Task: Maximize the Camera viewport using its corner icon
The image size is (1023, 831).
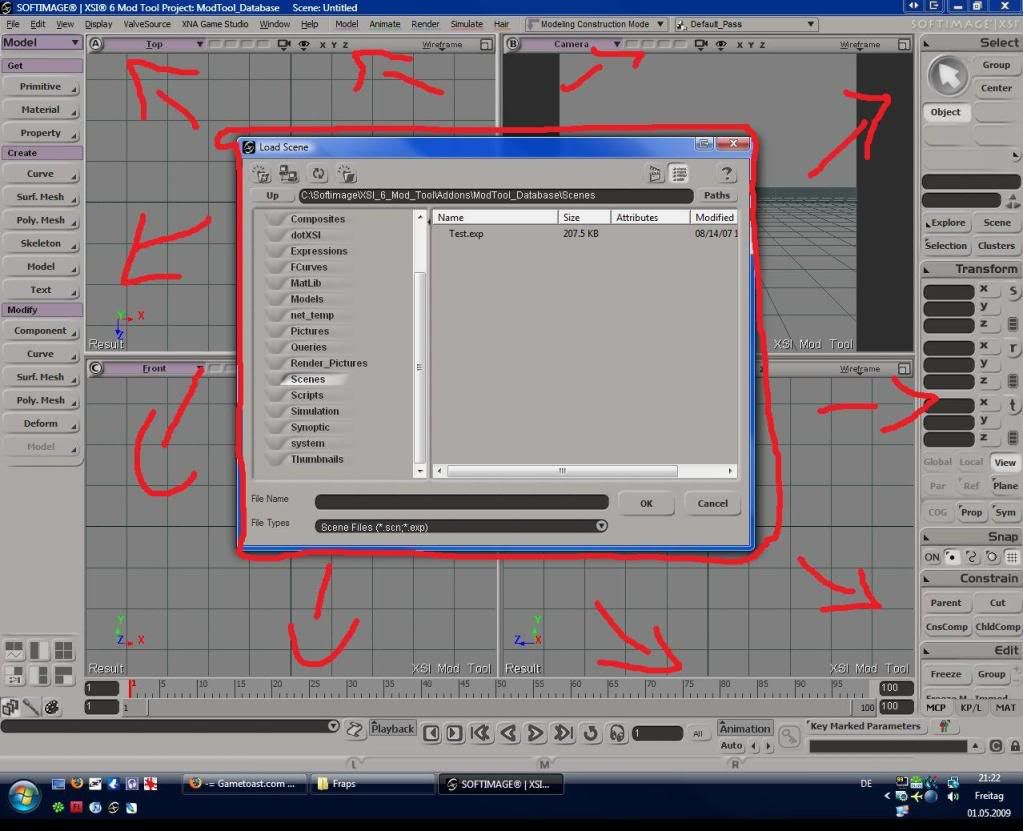Action: pyautogui.click(x=904, y=44)
